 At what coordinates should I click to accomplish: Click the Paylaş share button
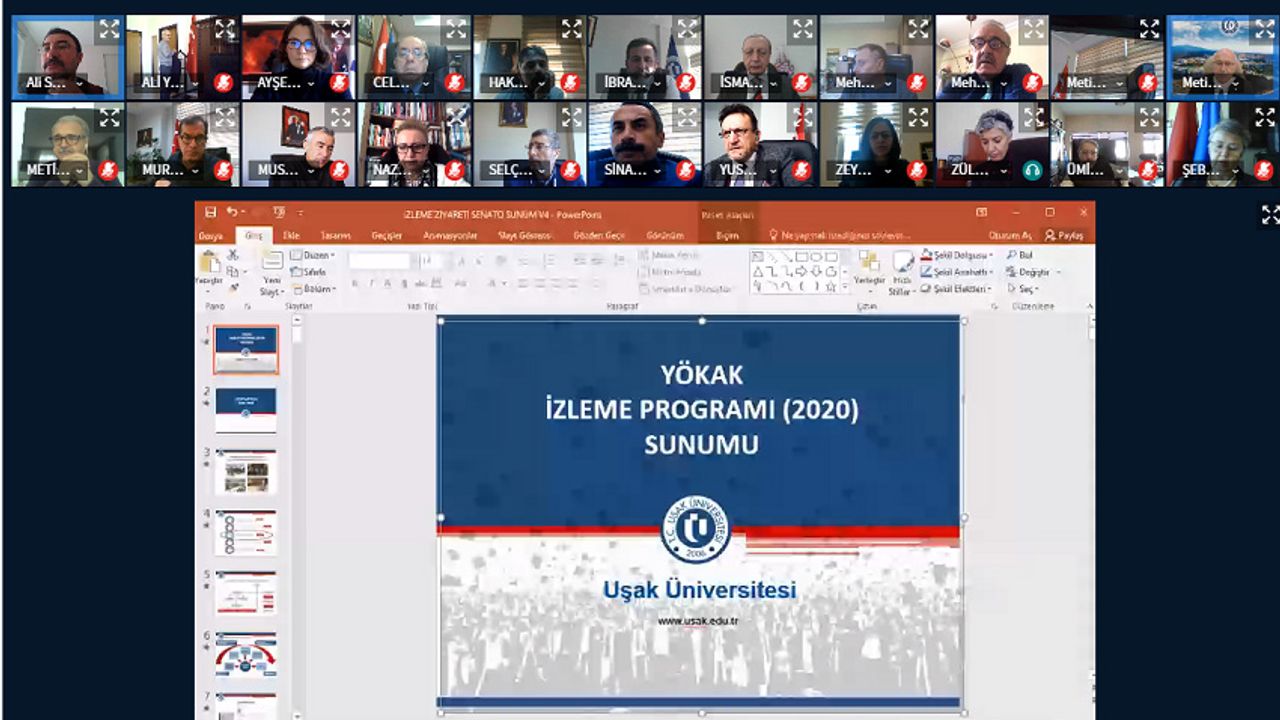pos(1064,236)
